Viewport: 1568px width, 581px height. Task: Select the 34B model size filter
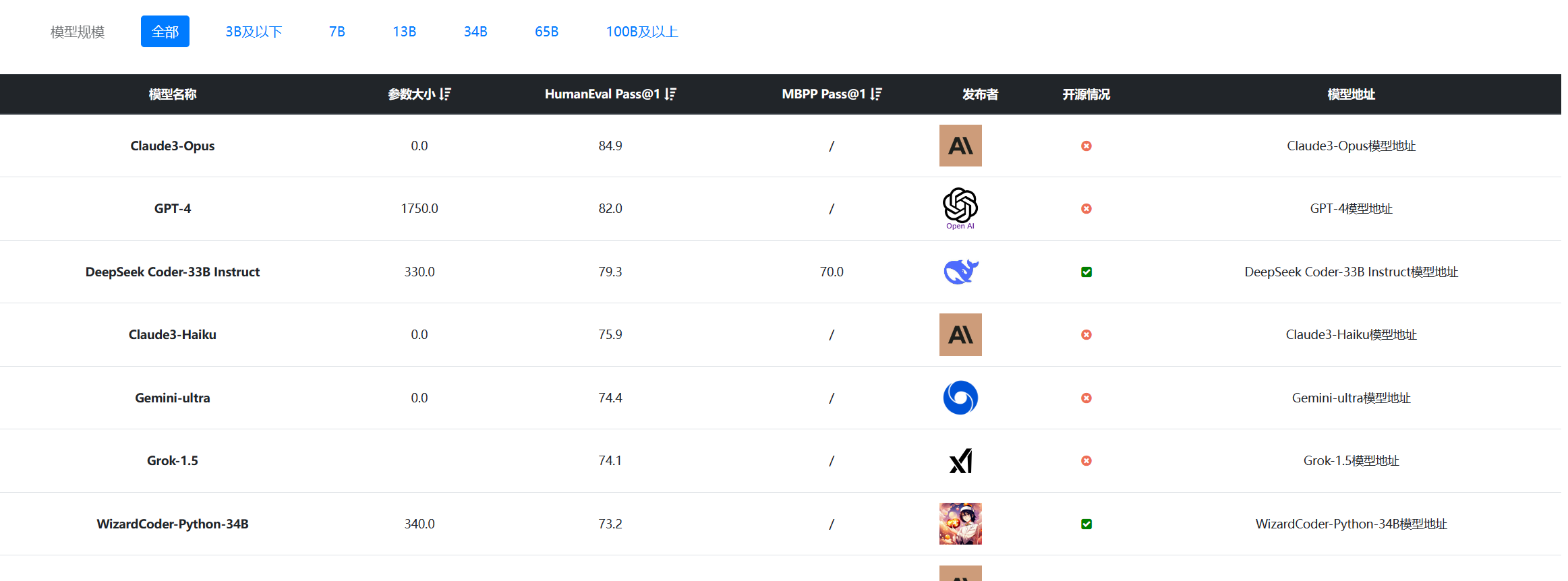[475, 32]
